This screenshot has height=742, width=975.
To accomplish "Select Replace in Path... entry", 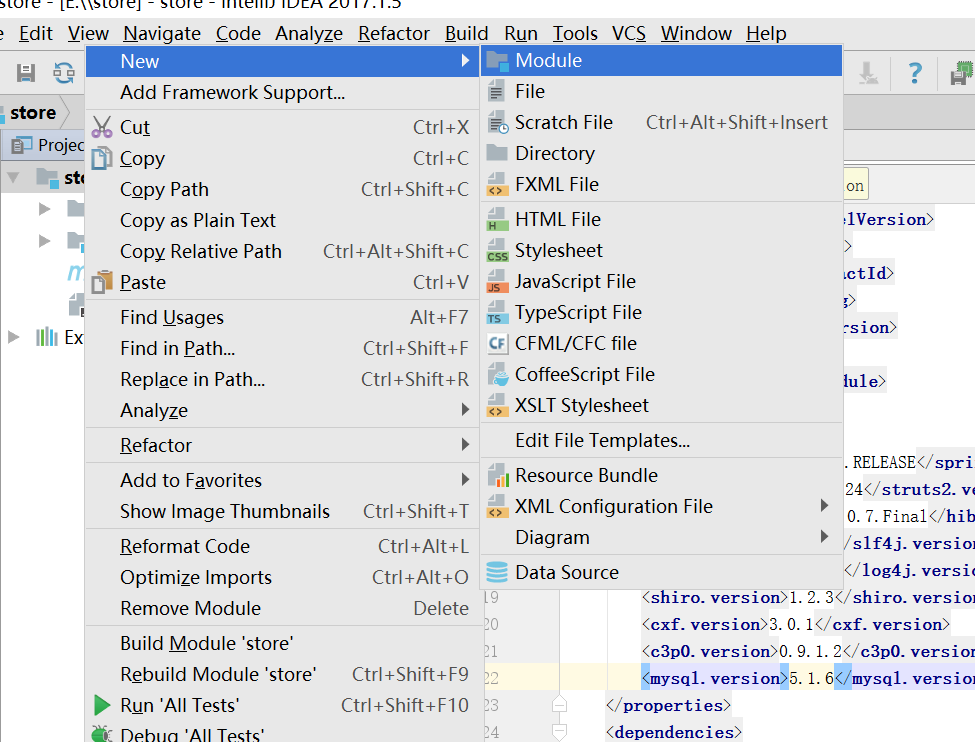I will 283,379.
